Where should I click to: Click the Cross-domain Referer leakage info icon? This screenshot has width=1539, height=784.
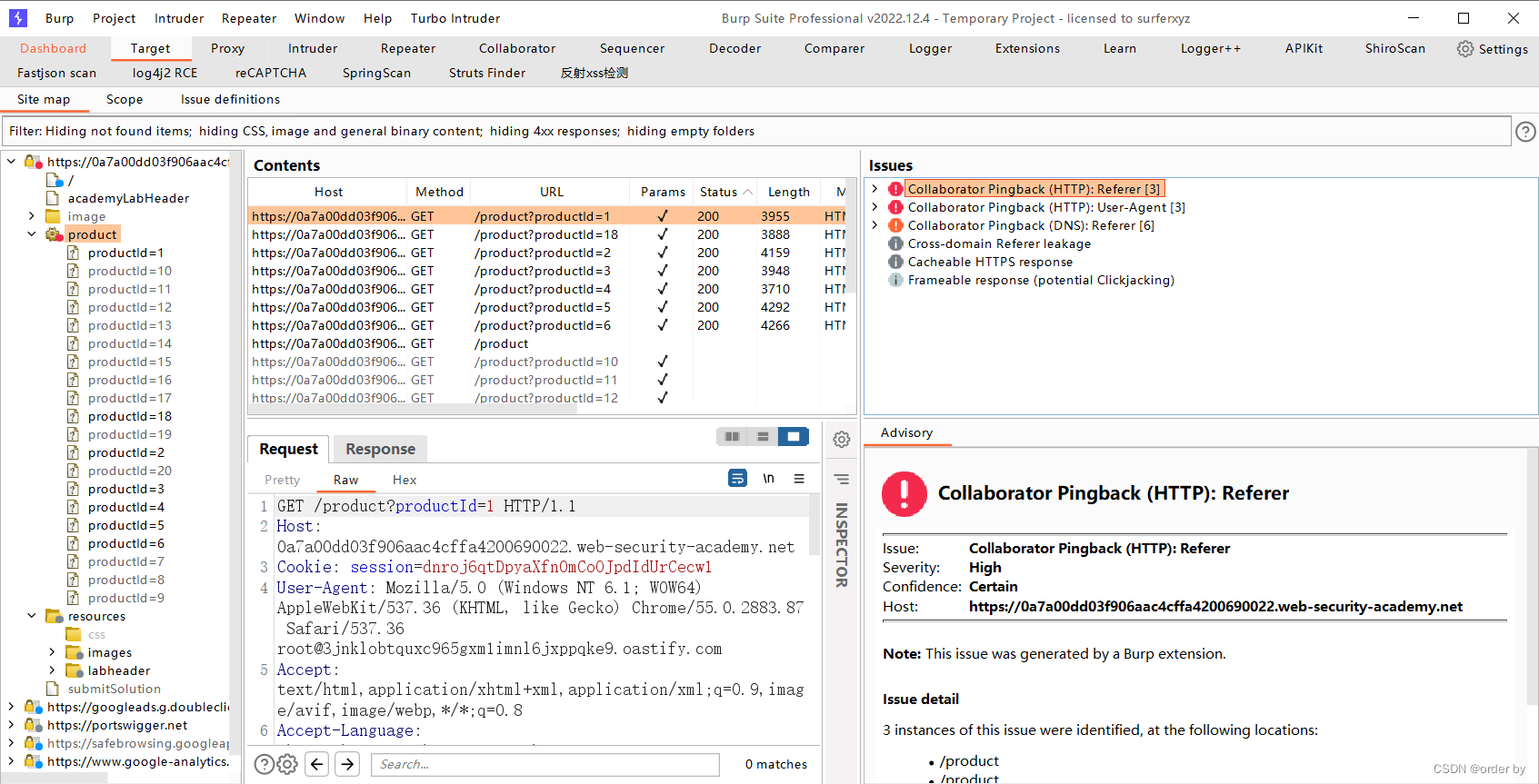895,243
